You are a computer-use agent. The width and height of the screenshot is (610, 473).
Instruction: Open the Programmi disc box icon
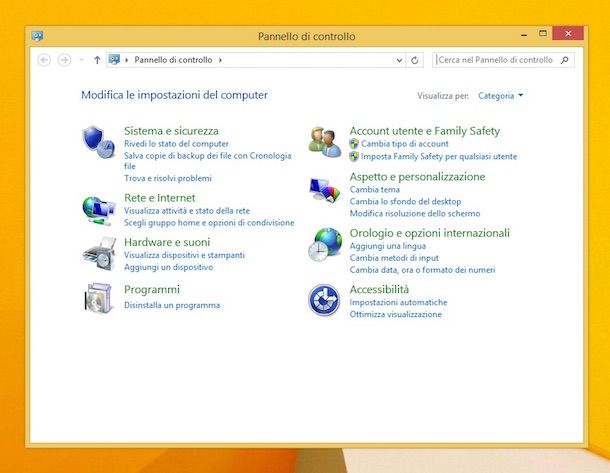98,298
